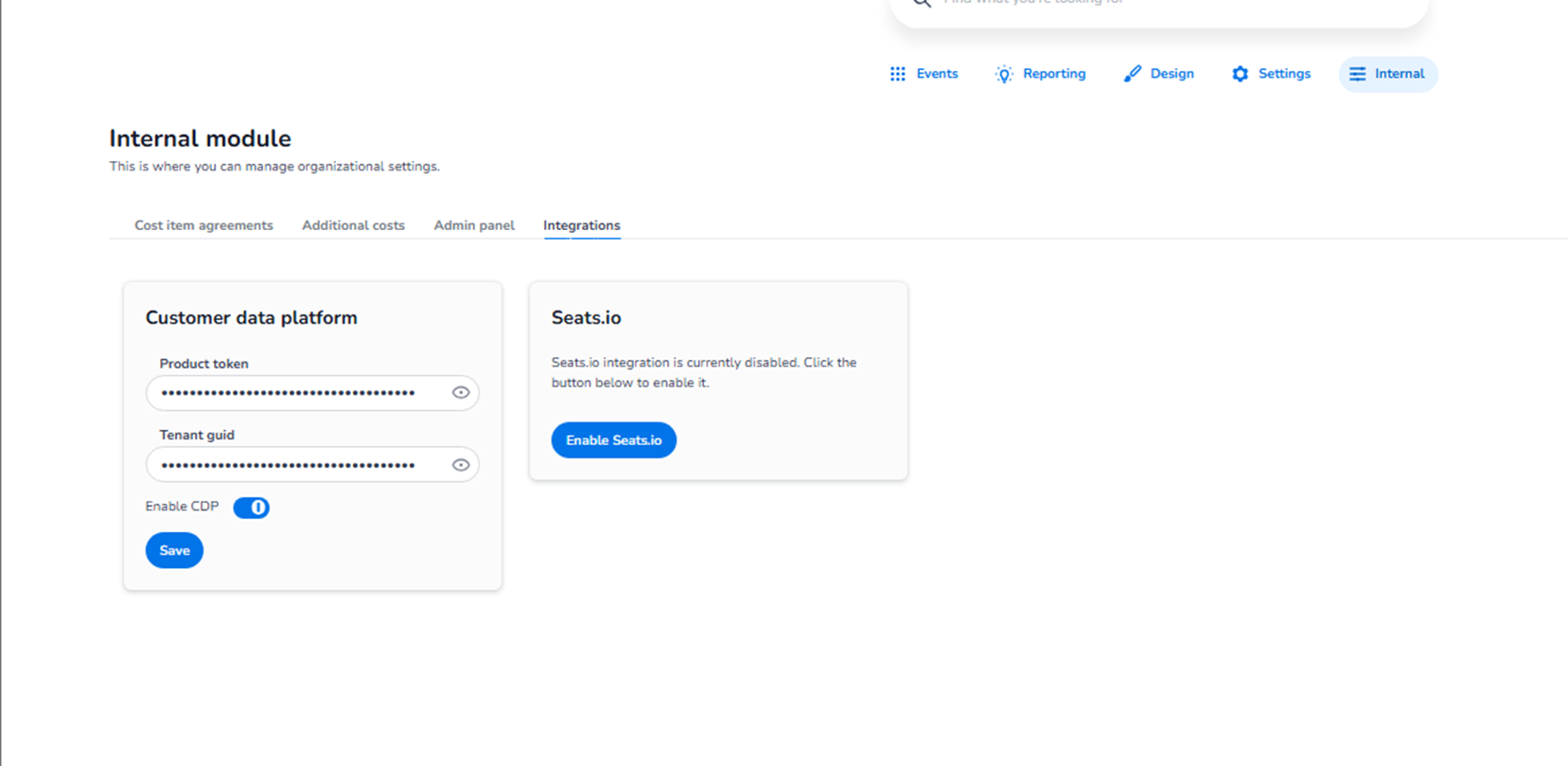The image size is (1568, 766).
Task: Switch to Cost item agreements tab
Action: [203, 225]
